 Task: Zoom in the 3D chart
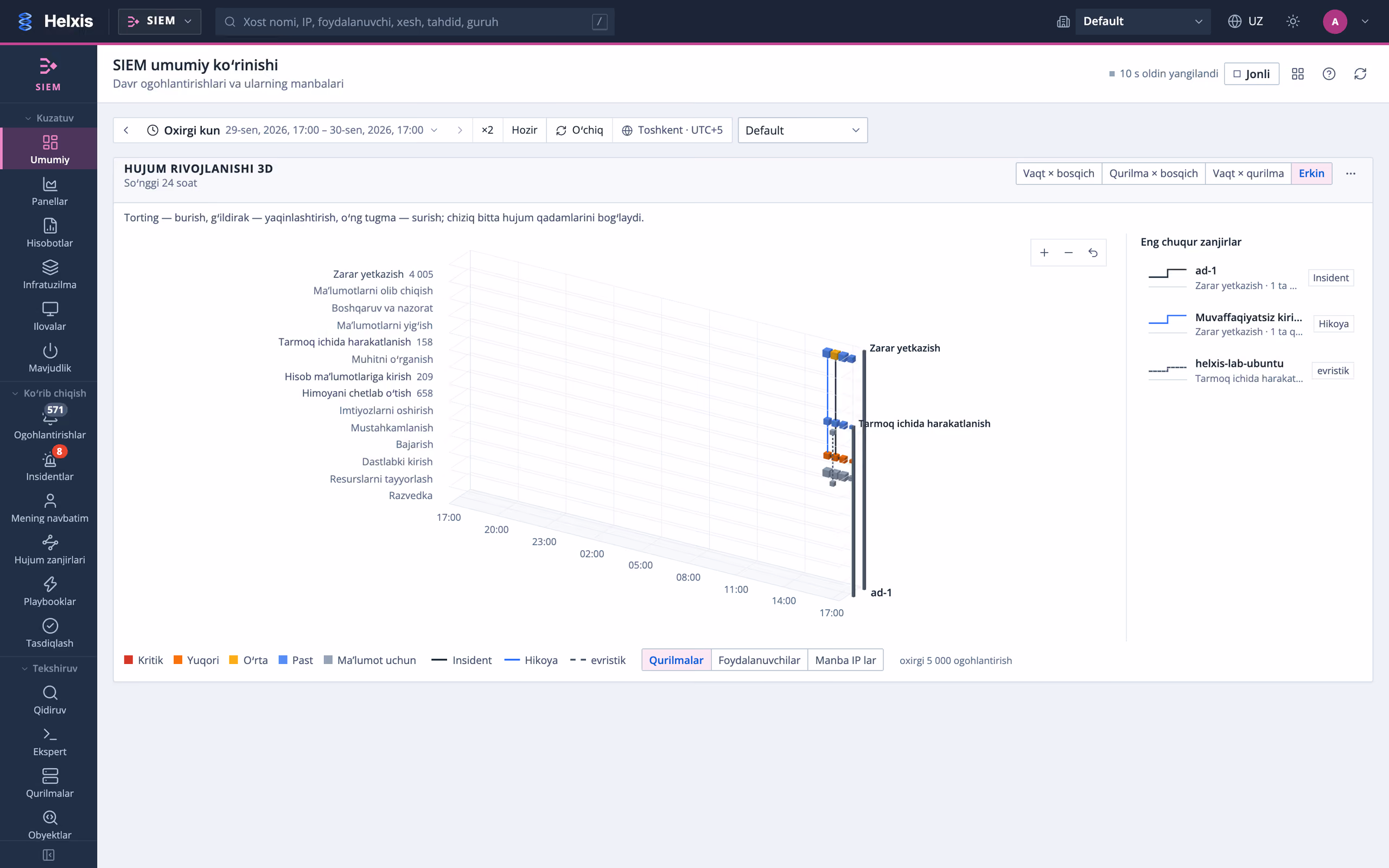(x=1044, y=253)
